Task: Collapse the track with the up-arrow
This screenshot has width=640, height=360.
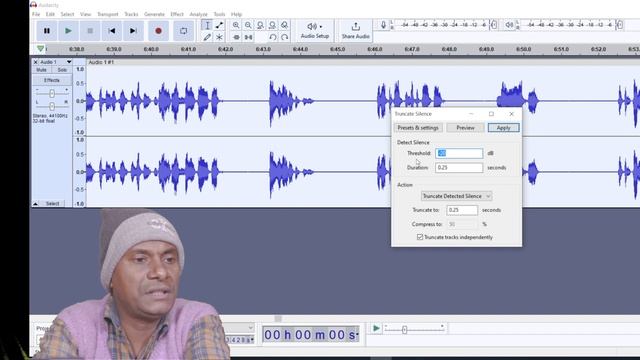Action: pos(36,203)
